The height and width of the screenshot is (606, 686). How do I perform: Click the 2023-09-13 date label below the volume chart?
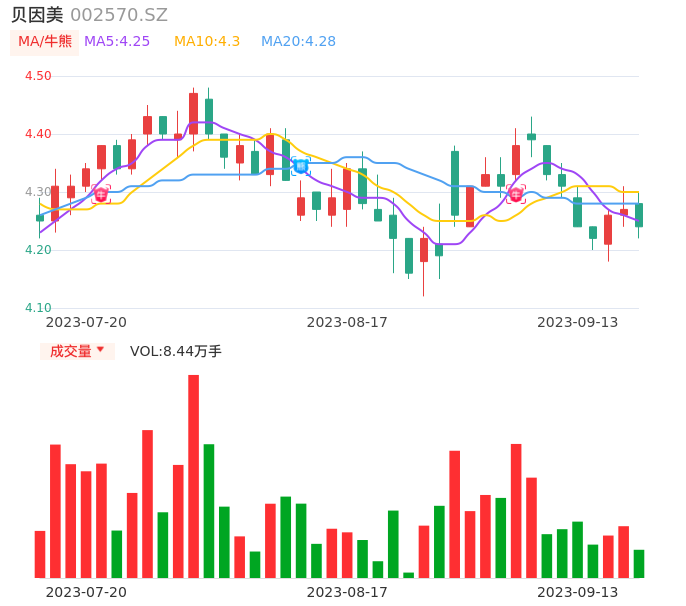click(x=577, y=592)
